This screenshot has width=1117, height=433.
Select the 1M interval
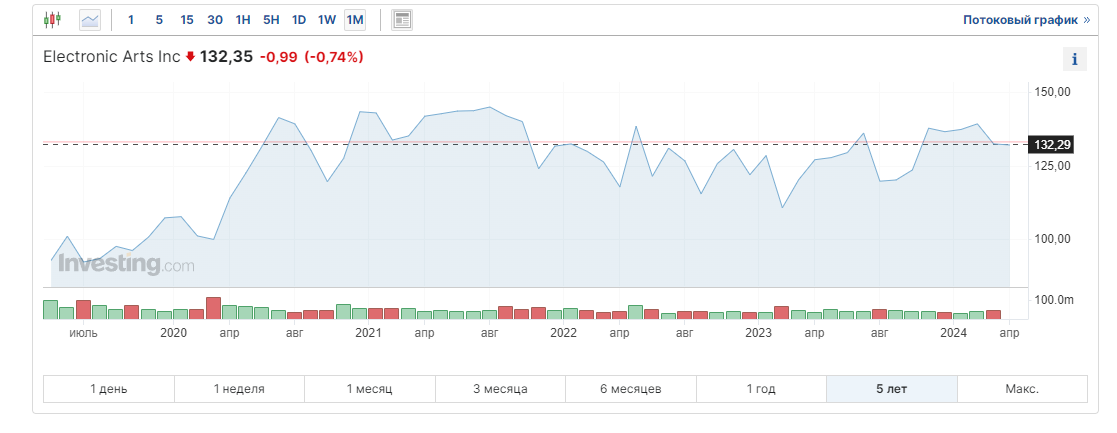coord(355,20)
